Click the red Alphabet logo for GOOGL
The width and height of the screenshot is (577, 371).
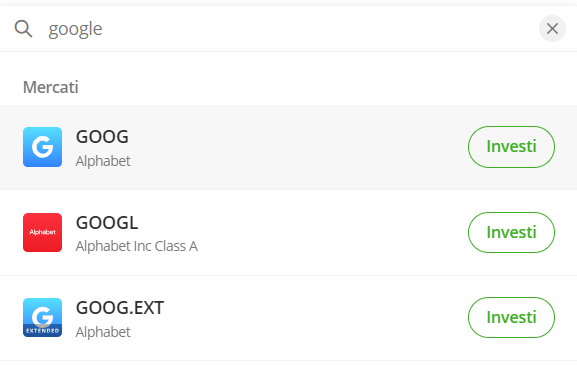[x=42, y=233]
